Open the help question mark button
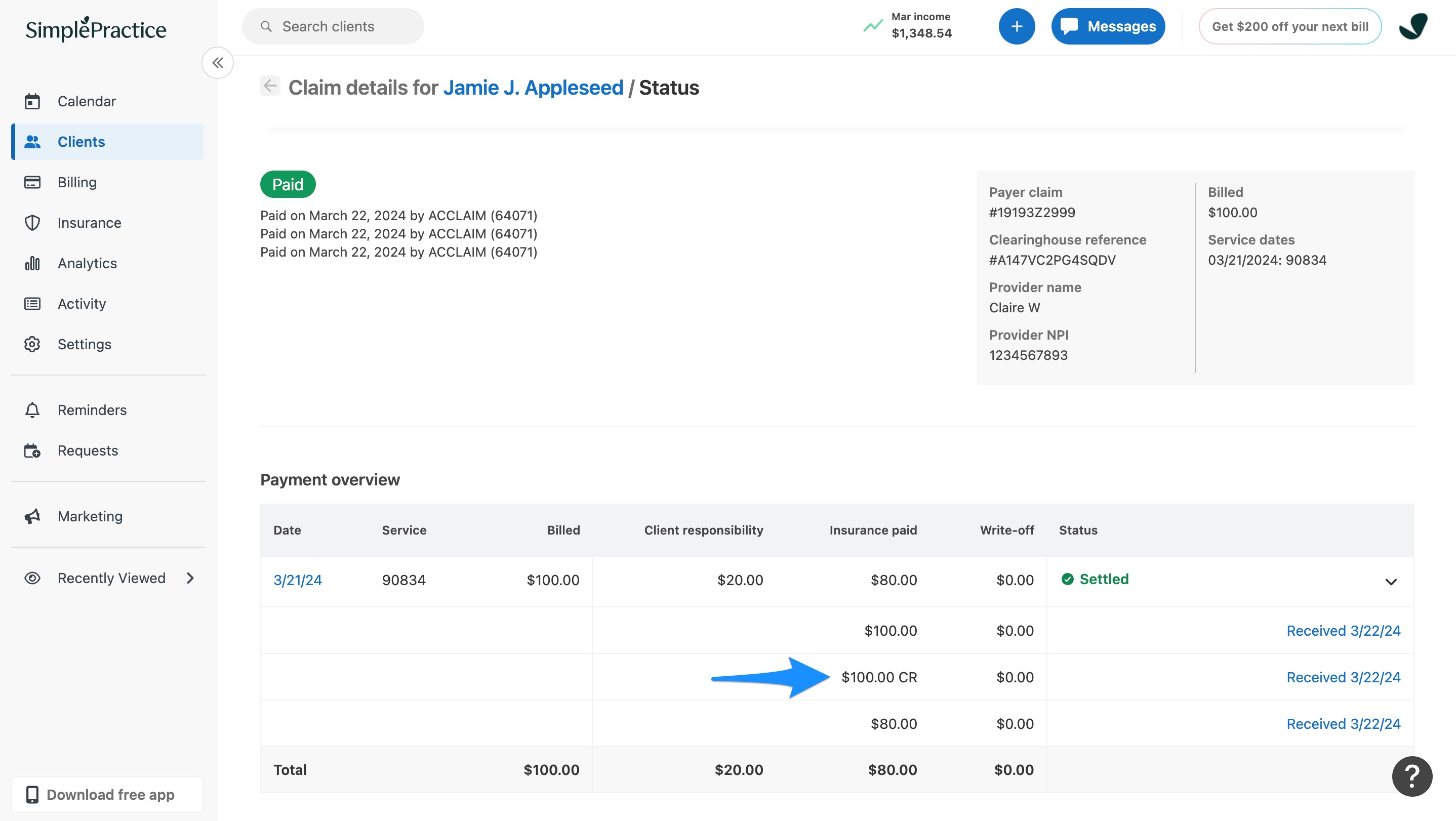 click(x=1412, y=776)
